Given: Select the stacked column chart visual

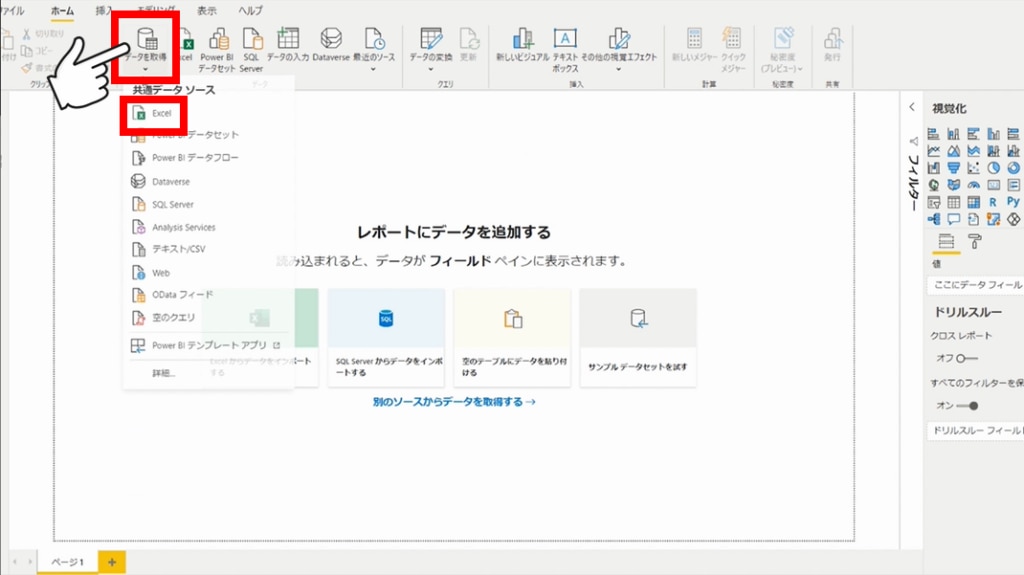Looking at the screenshot, I should point(953,134).
